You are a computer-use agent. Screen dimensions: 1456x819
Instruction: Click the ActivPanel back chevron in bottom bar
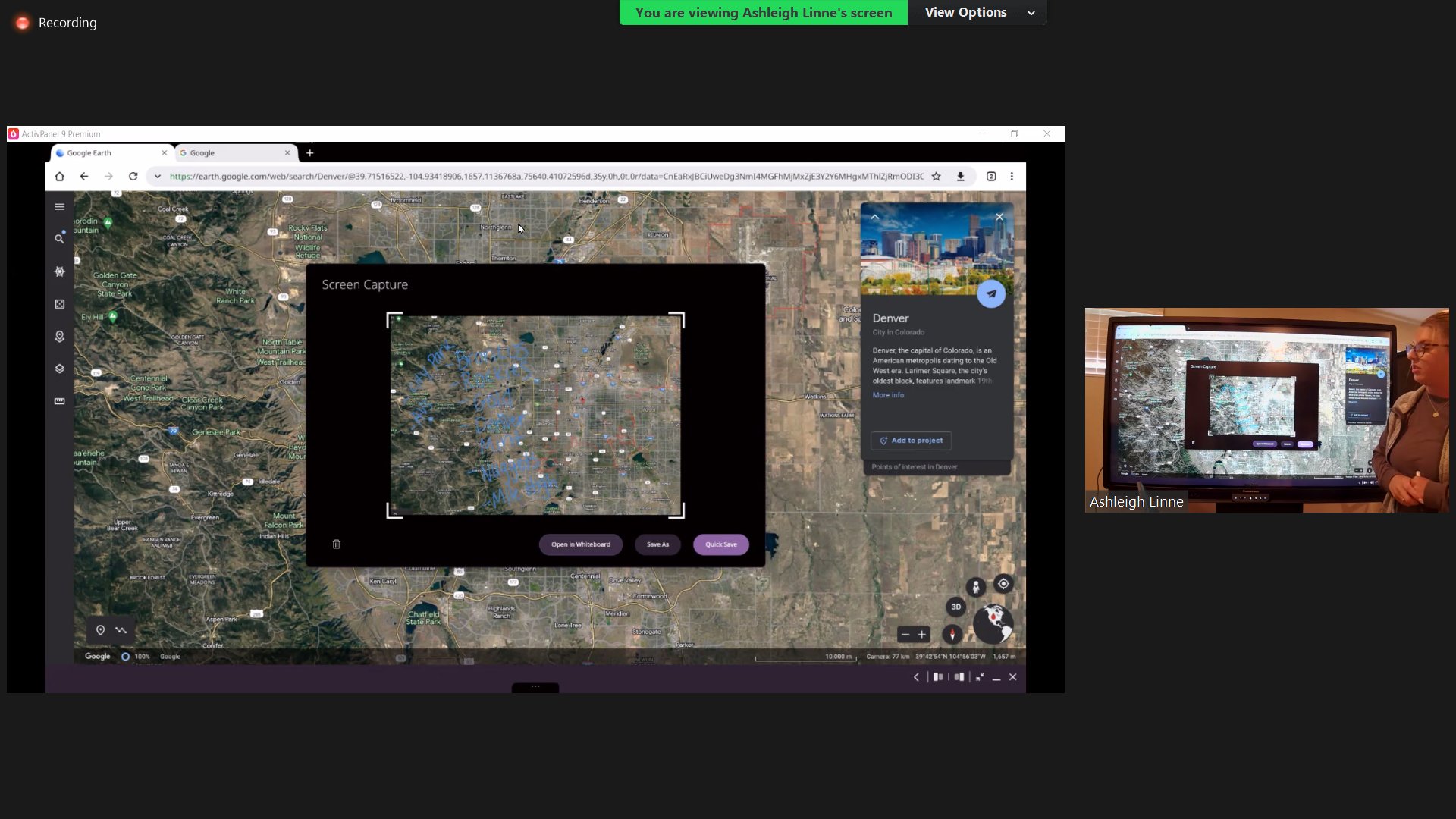[916, 677]
